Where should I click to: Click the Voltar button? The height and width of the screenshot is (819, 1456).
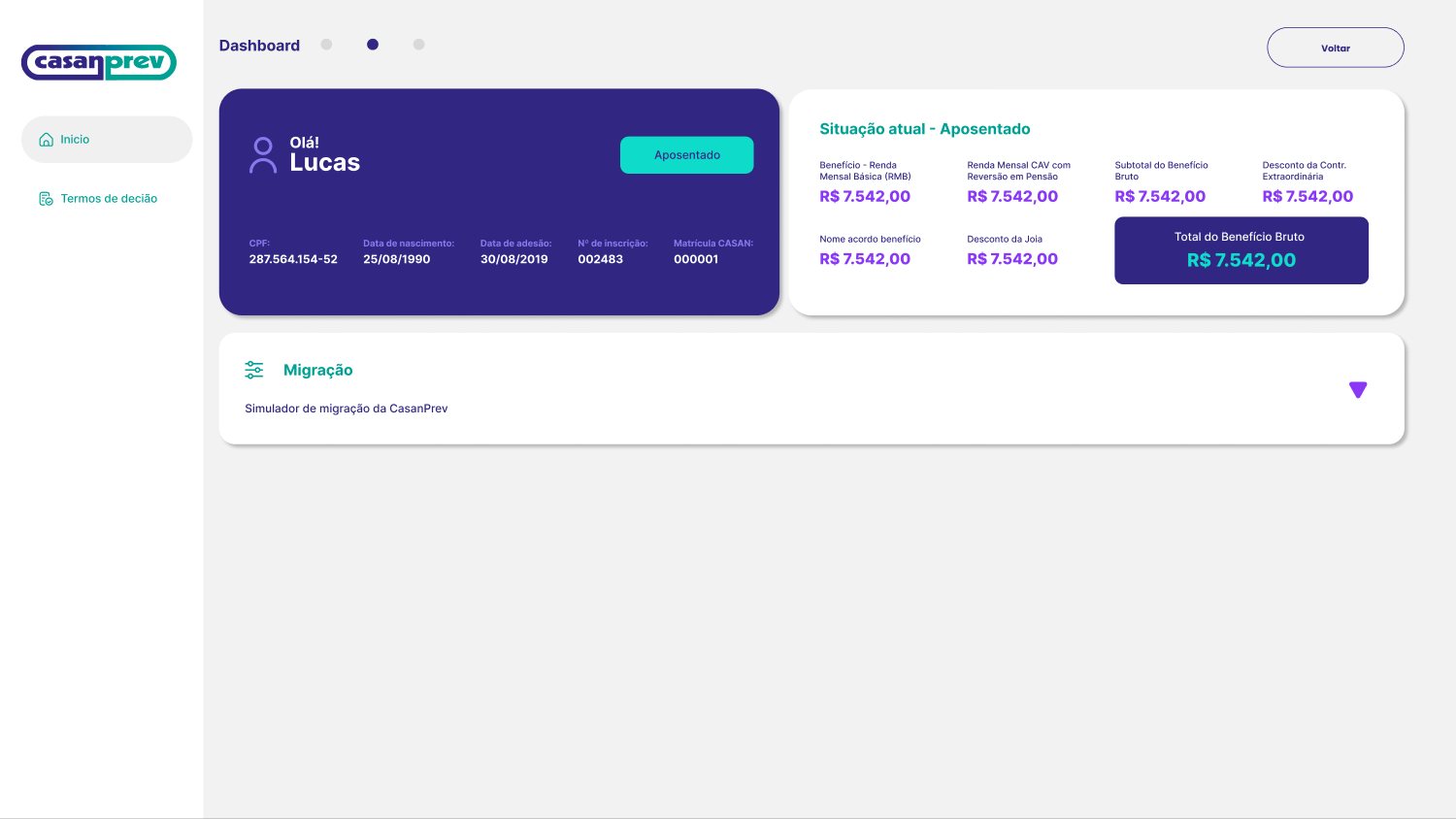(1336, 48)
